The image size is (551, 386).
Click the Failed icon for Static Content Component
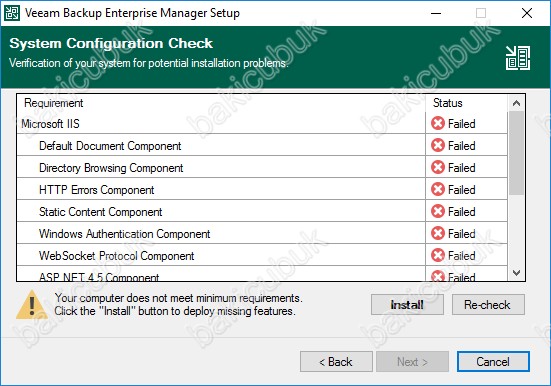pos(438,211)
